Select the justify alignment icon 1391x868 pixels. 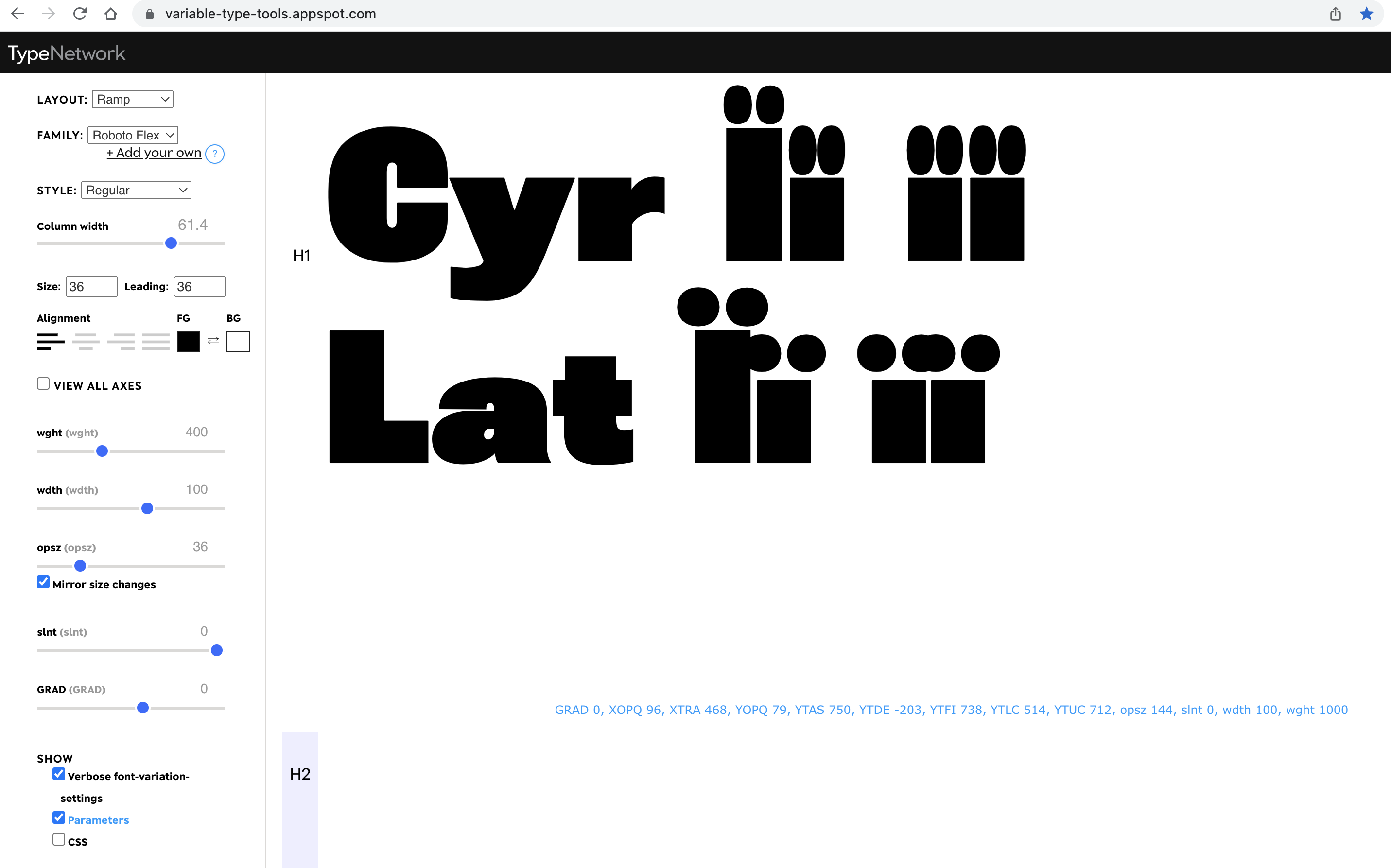(x=156, y=342)
